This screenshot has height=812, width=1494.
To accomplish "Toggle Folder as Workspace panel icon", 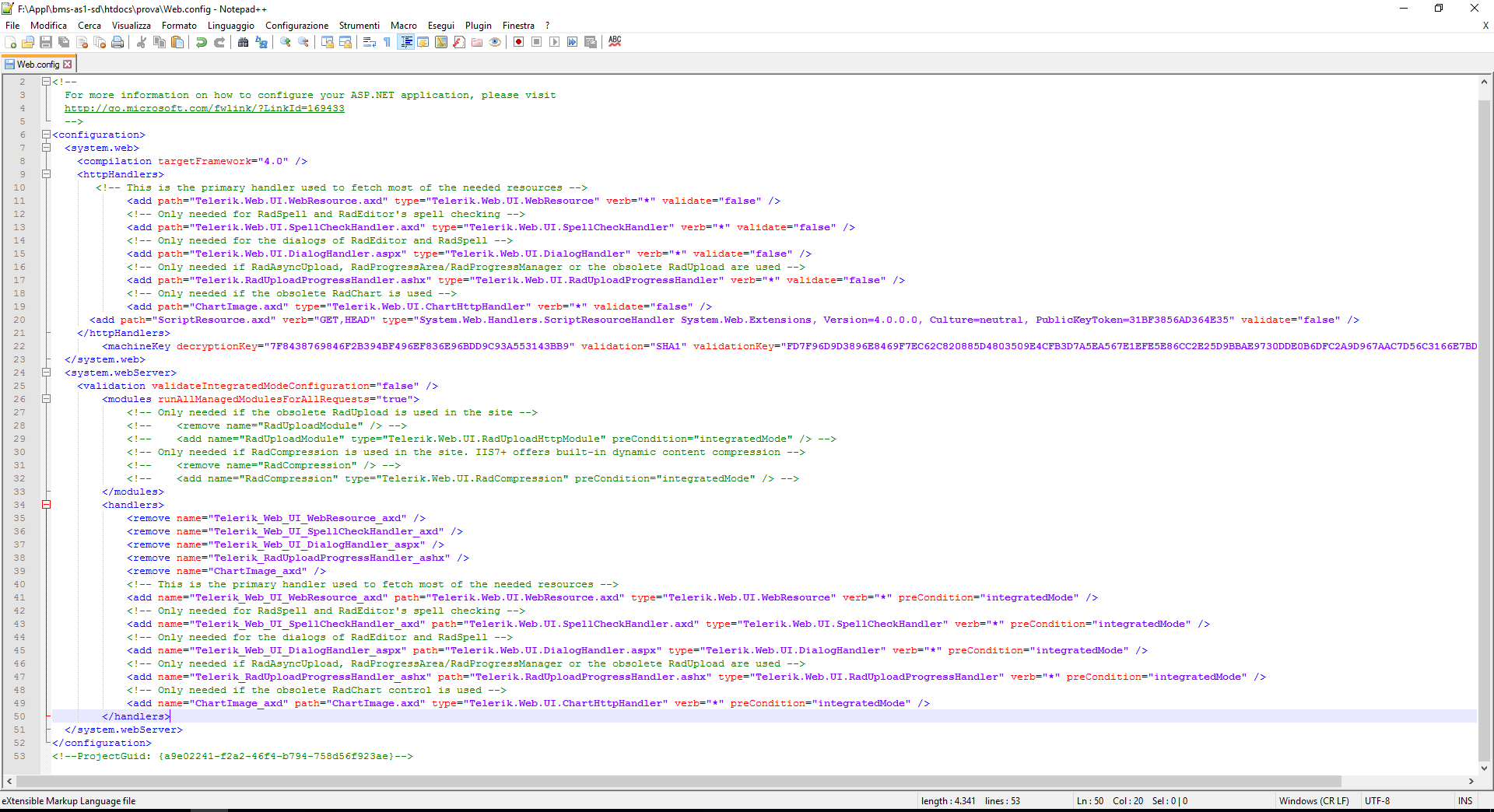I will point(477,42).
